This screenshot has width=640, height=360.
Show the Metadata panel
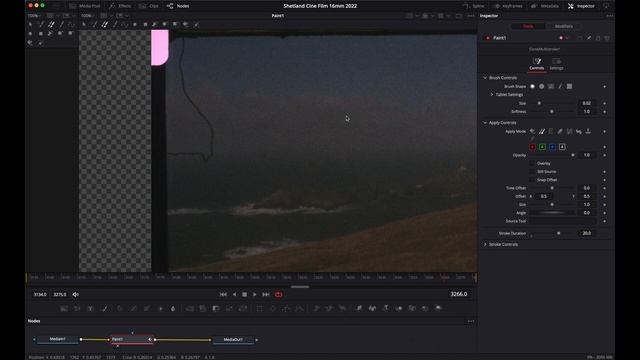tap(545, 6)
